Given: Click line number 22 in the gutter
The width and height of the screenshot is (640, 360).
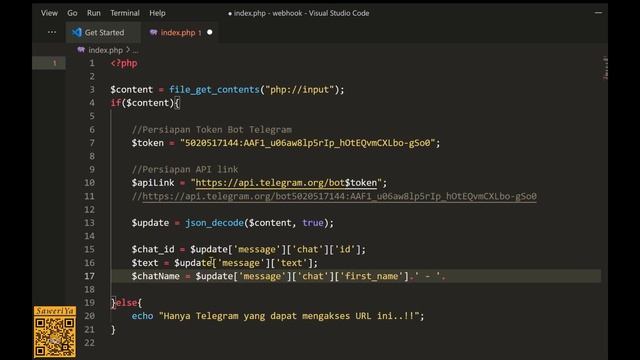Looking at the screenshot, I should (x=89, y=343).
